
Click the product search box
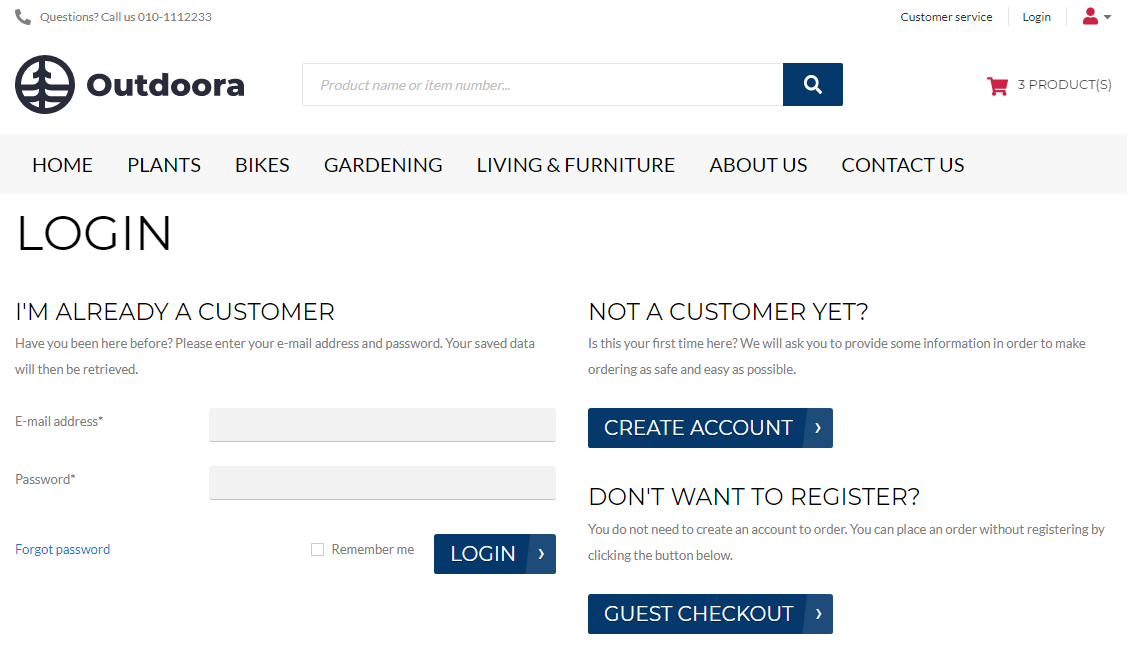[x=543, y=85]
